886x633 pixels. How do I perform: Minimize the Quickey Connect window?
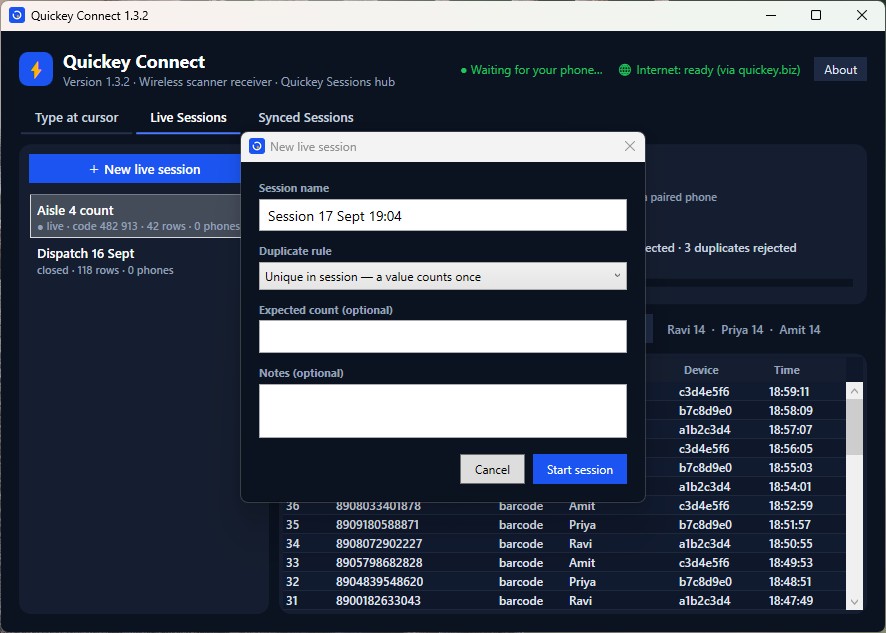coord(771,15)
